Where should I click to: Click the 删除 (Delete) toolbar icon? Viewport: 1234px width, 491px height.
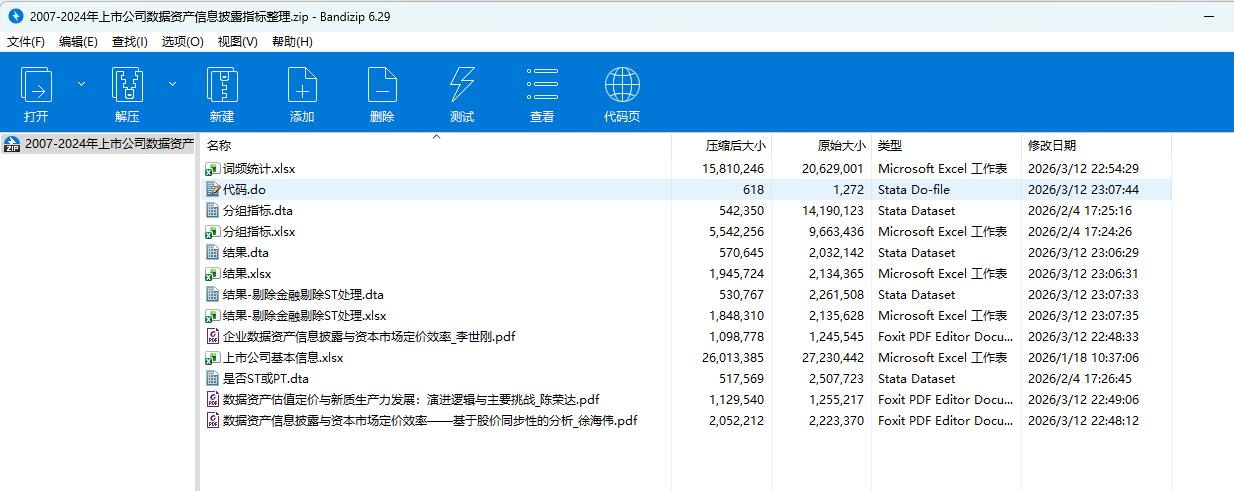[x=382, y=85]
